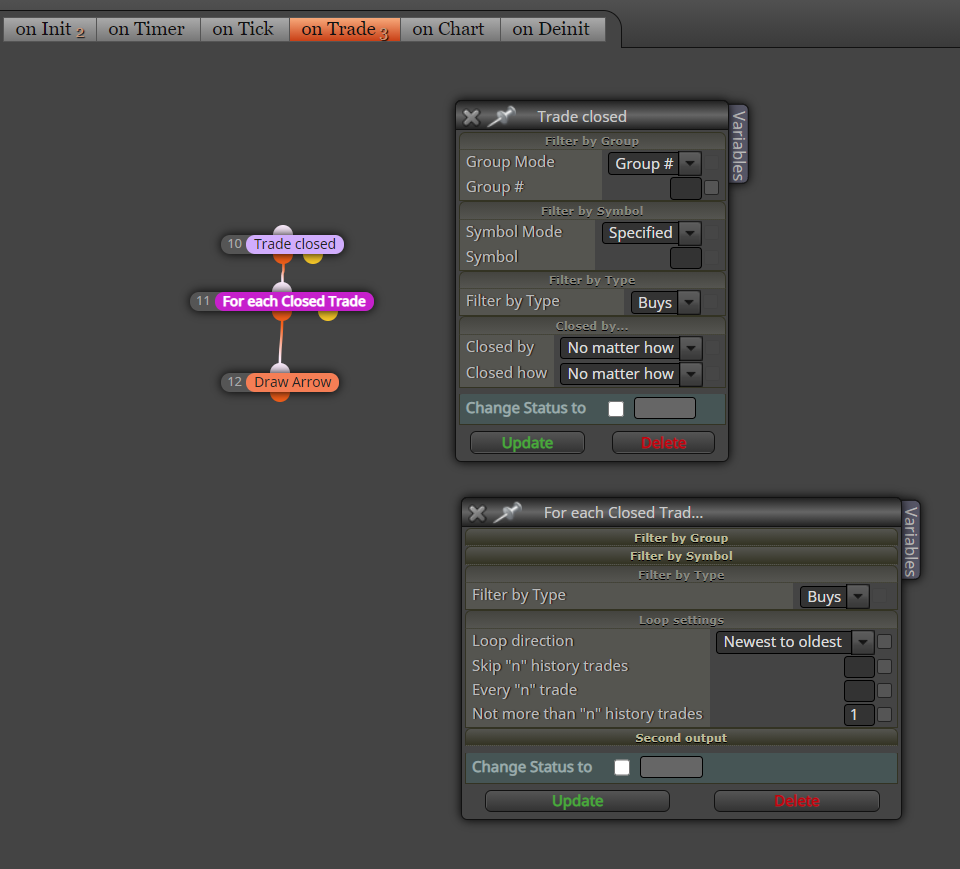Viewport: 960px width, 869px height.
Task: Switch to the on Chart tab
Action: coord(449,29)
